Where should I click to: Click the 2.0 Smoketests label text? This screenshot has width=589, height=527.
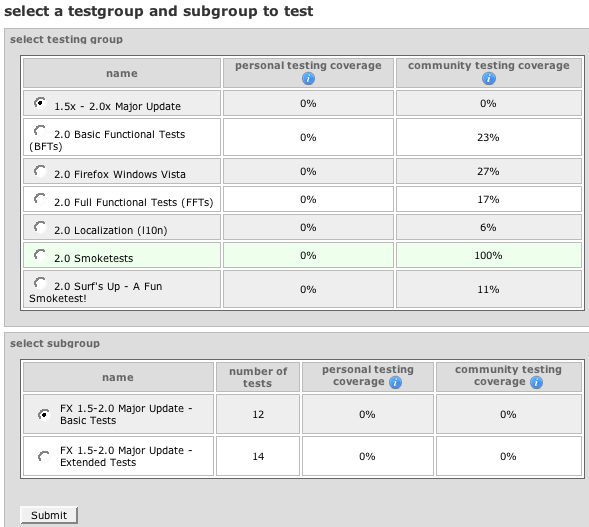tap(94, 258)
